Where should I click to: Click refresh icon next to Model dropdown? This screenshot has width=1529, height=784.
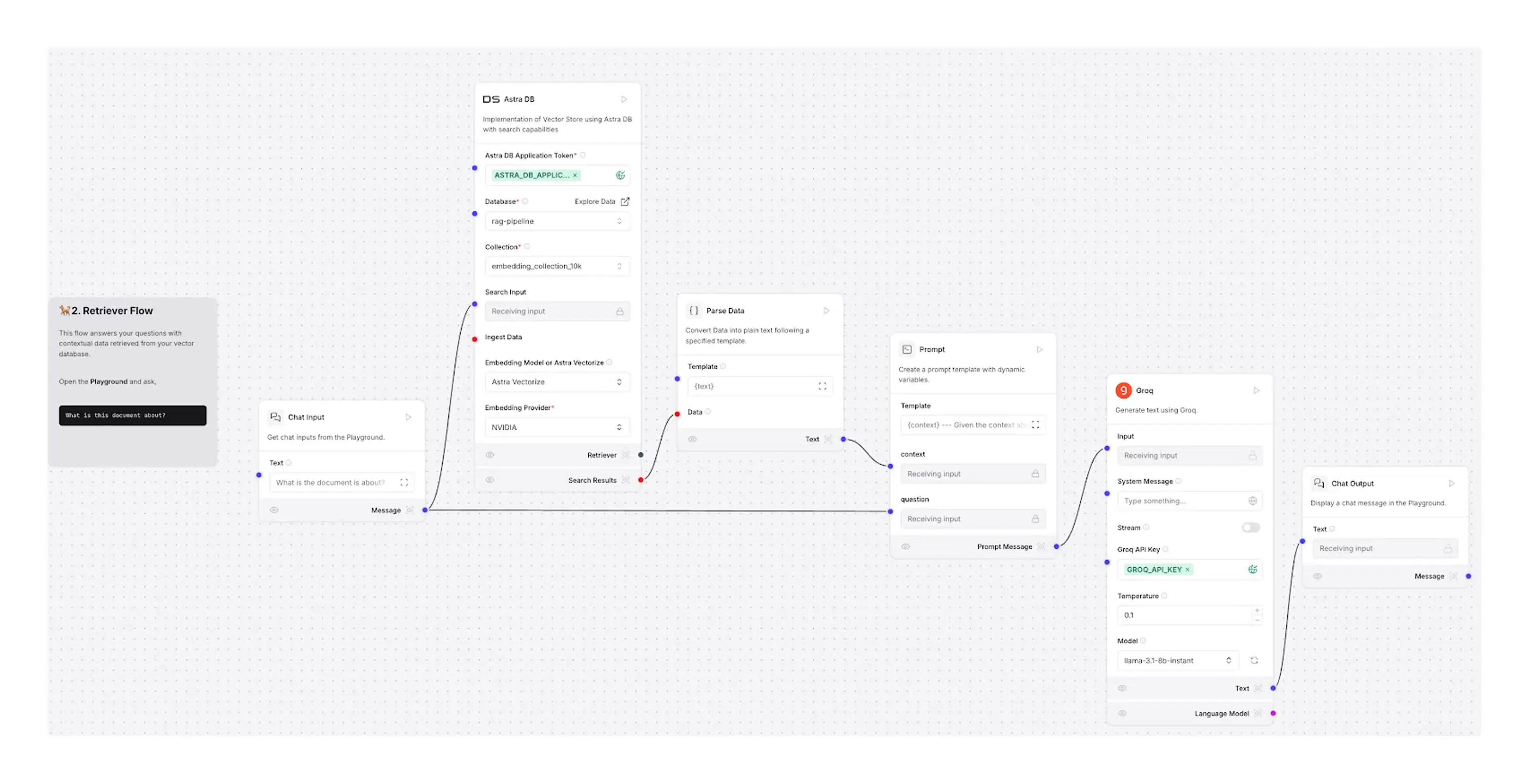(x=1254, y=660)
